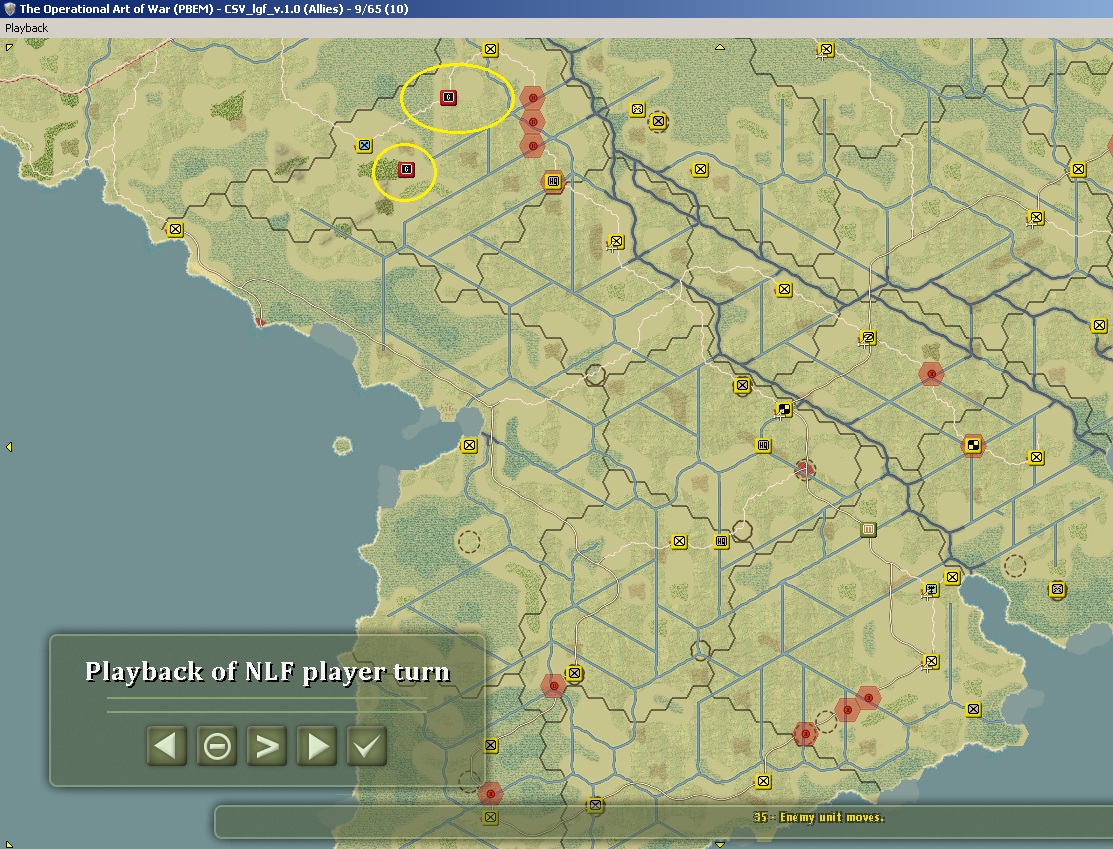This screenshot has width=1113, height=849.
Task: Finish playback with the checkmark button
Action: tap(367, 746)
